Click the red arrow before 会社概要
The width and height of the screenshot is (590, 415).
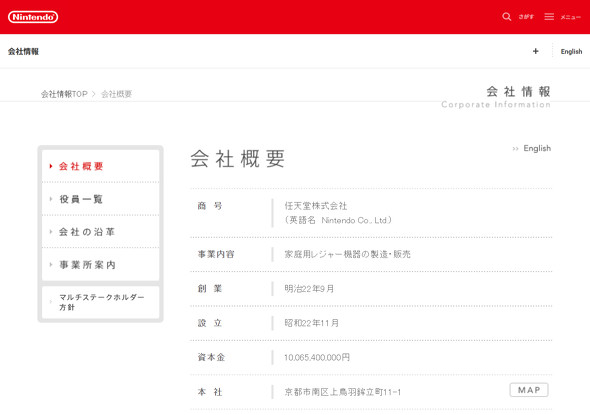(51, 166)
